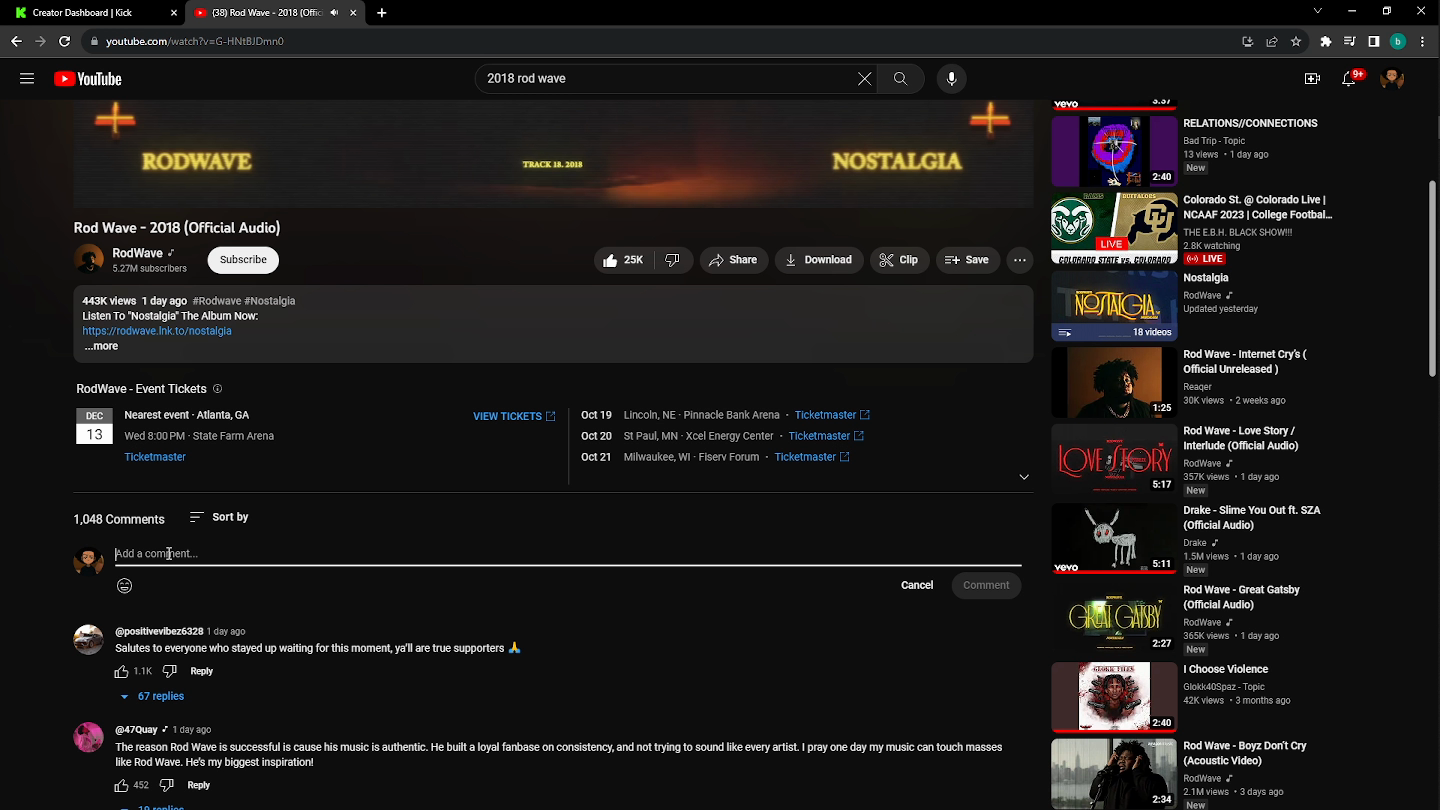The width and height of the screenshot is (1440, 810).
Task: Open the Sort by comments dropdown
Action: click(219, 517)
